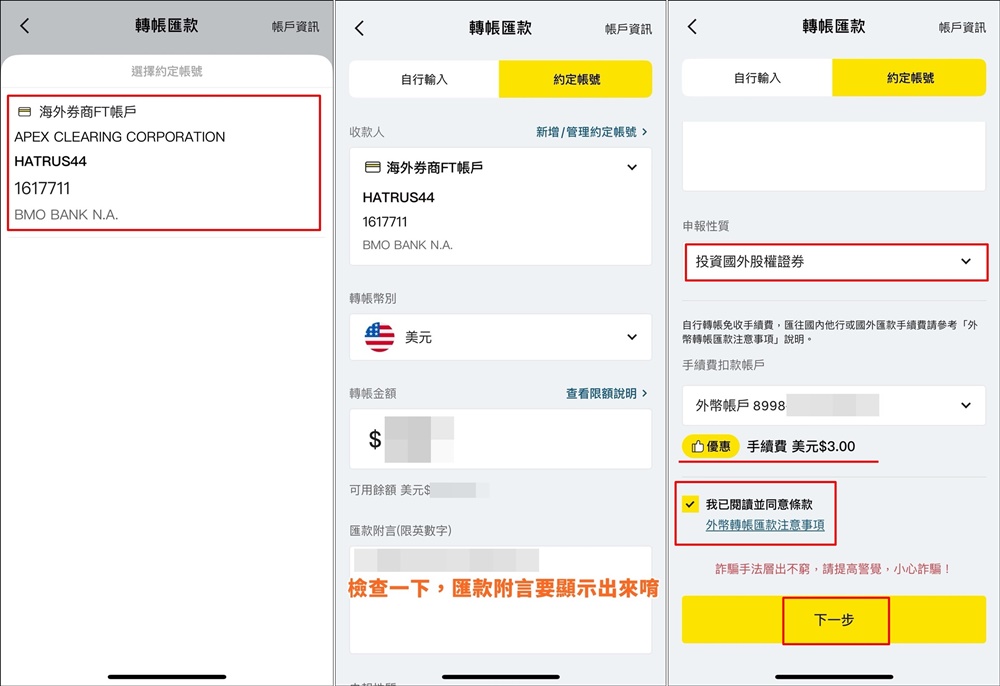Expand the 外幣帳戶 fee account dropdown

point(965,405)
